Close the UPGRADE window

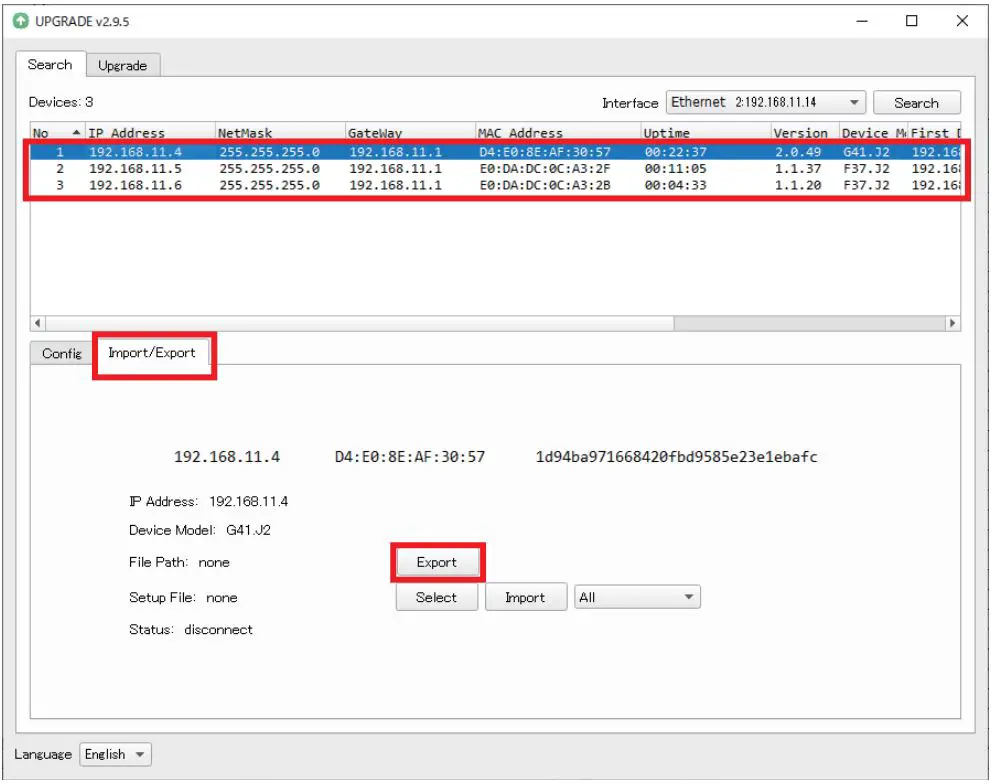pyautogui.click(x=963, y=21)
